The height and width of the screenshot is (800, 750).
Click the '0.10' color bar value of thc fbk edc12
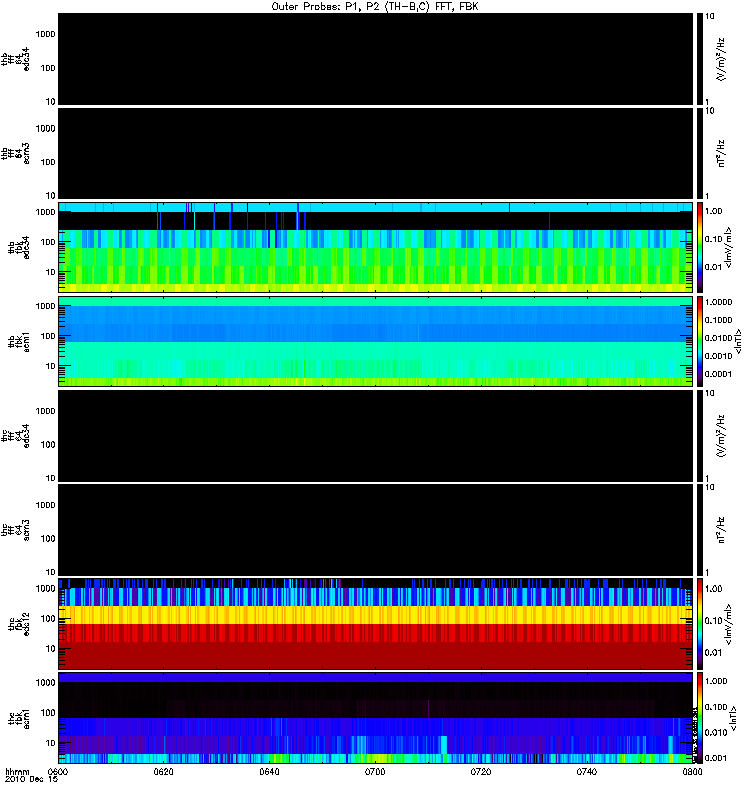coord(714,620)
